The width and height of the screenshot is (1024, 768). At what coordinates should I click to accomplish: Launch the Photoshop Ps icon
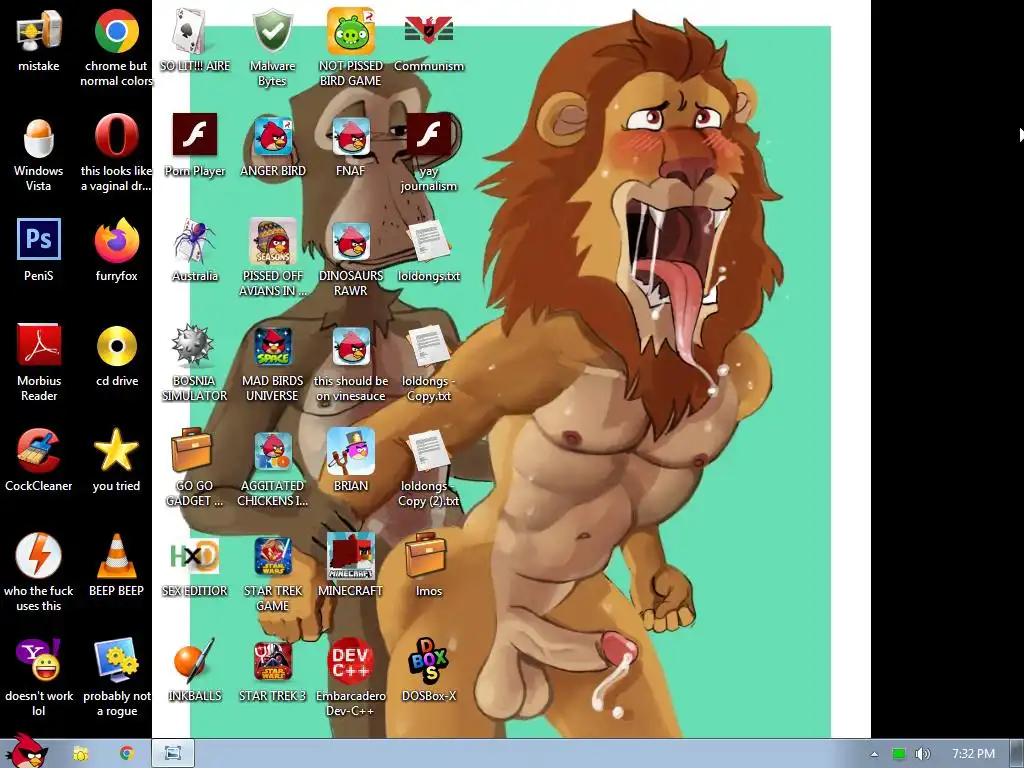pos(39,240)
